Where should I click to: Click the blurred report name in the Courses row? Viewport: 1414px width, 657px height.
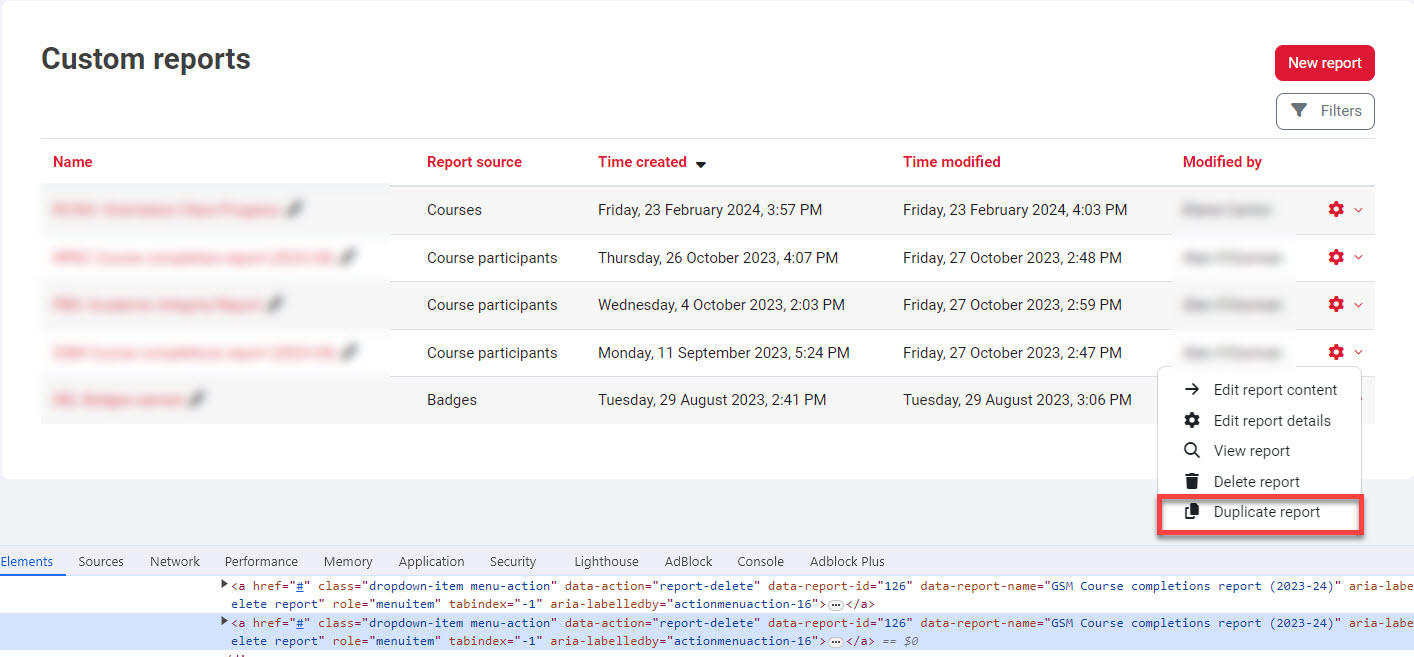coord(165,210)
